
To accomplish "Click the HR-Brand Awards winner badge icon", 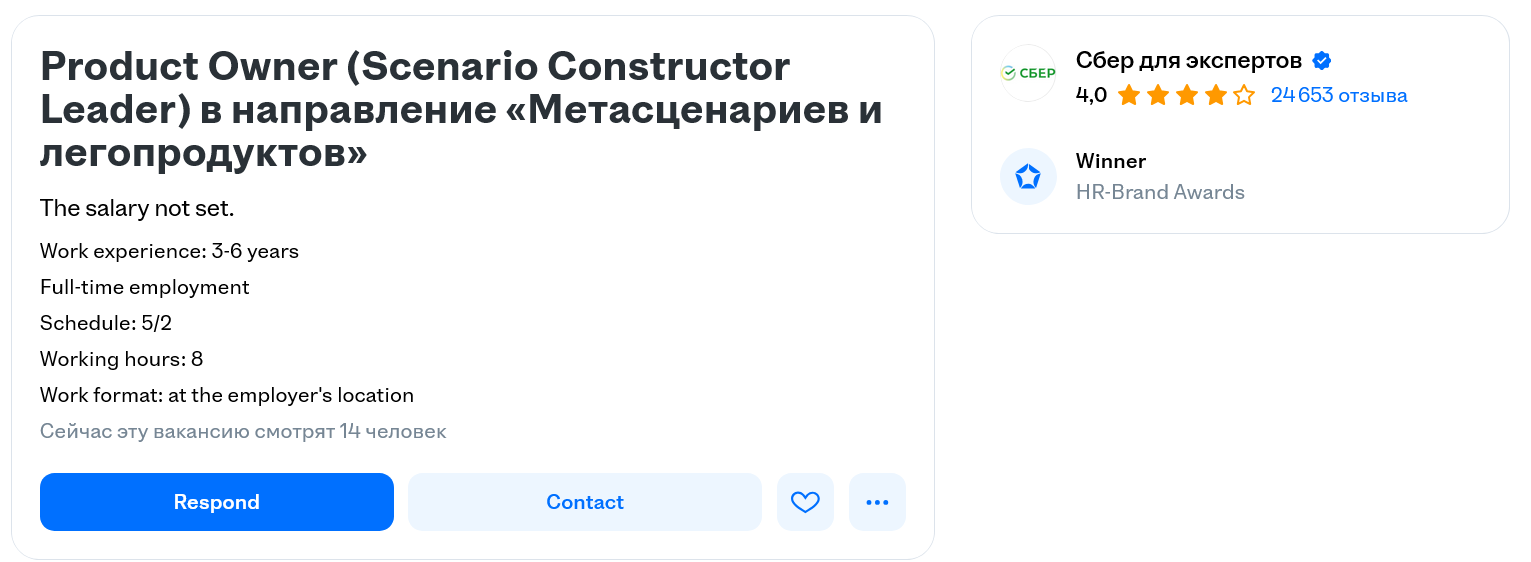I will click(x=1028, y=177).
